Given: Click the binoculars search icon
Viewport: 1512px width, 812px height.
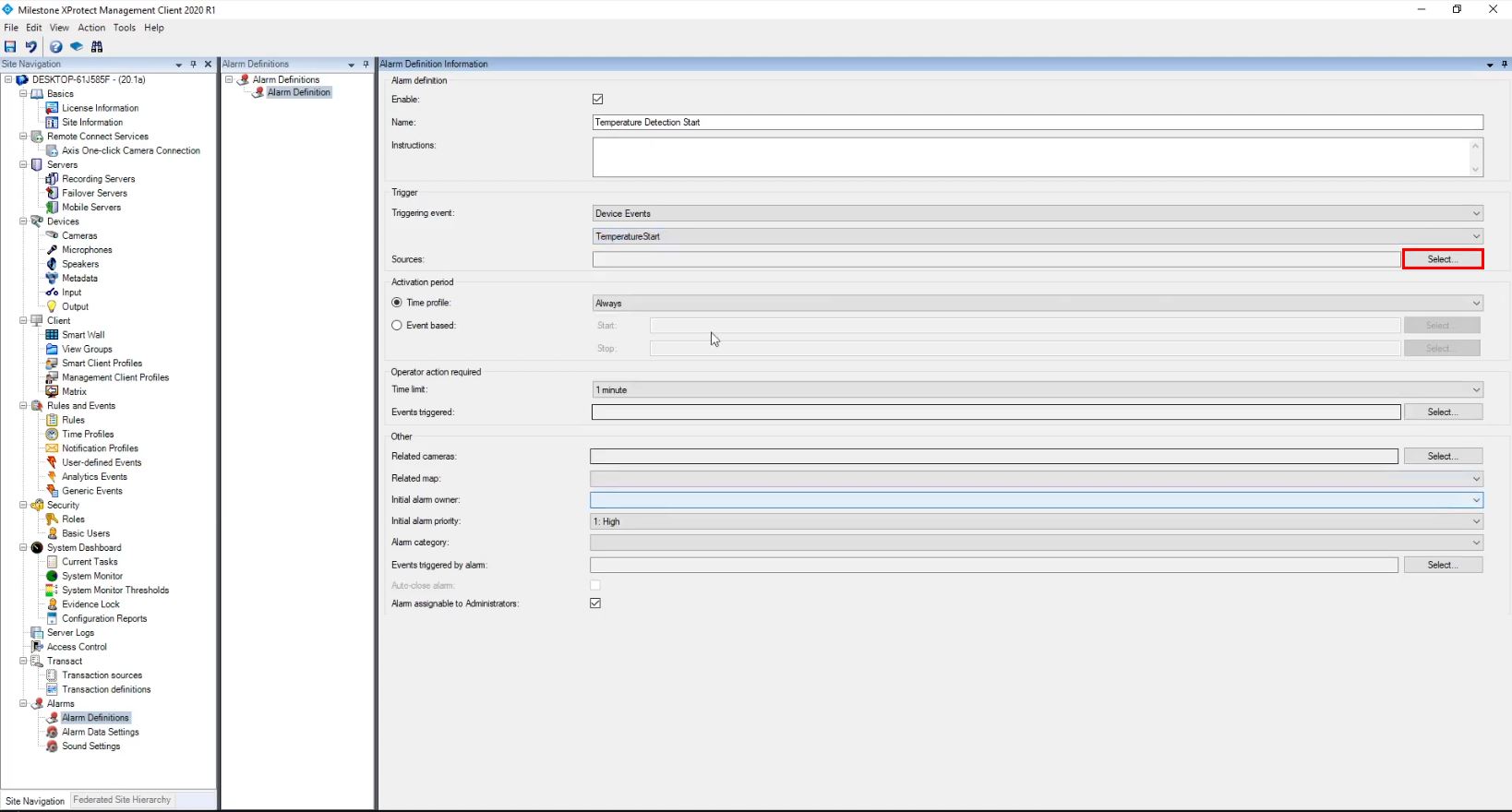Looking at the screenshot, I should [97, 46].
